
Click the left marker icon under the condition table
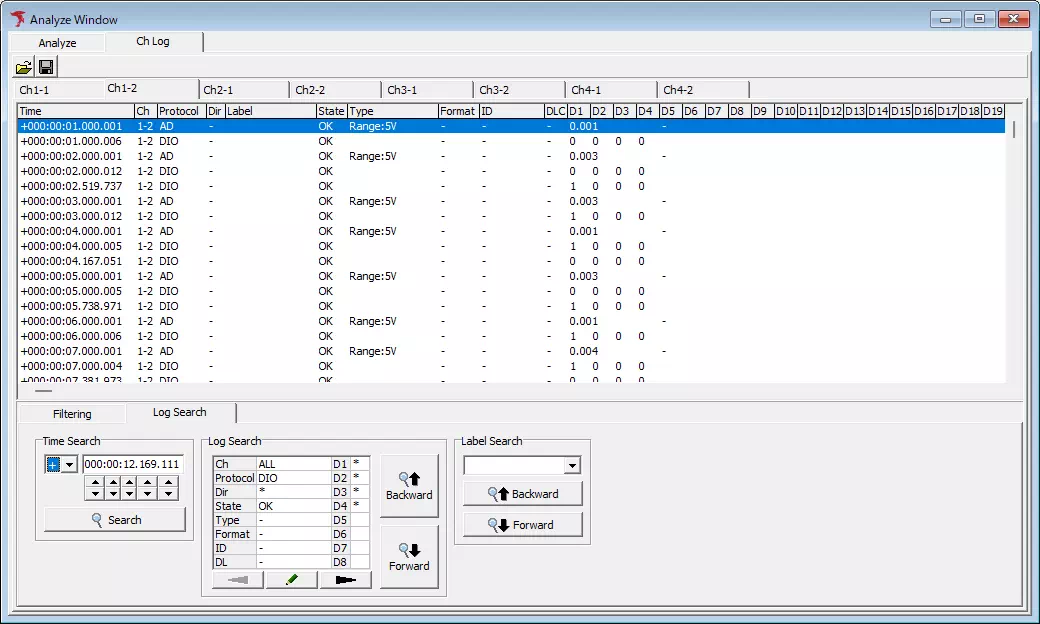click(236, 580)
